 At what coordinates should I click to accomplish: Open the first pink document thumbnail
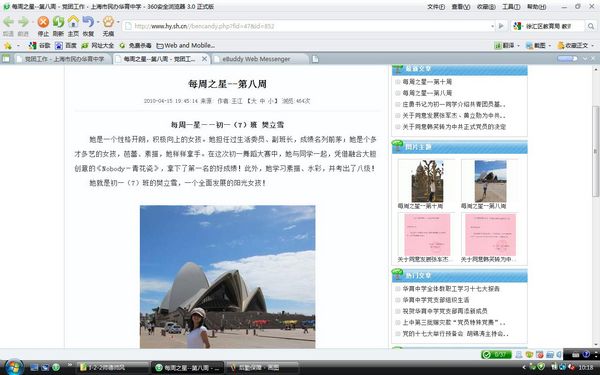click(427, 235)
